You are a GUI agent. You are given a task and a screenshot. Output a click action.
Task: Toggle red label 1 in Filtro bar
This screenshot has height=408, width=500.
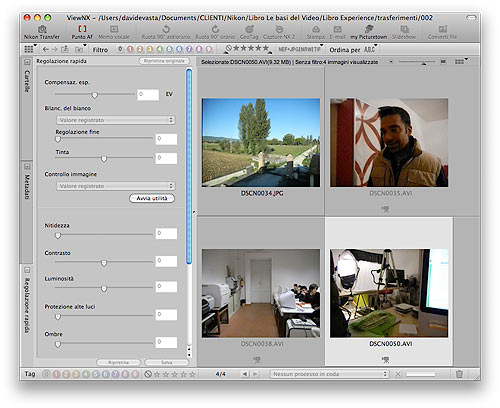coord(130,49)
